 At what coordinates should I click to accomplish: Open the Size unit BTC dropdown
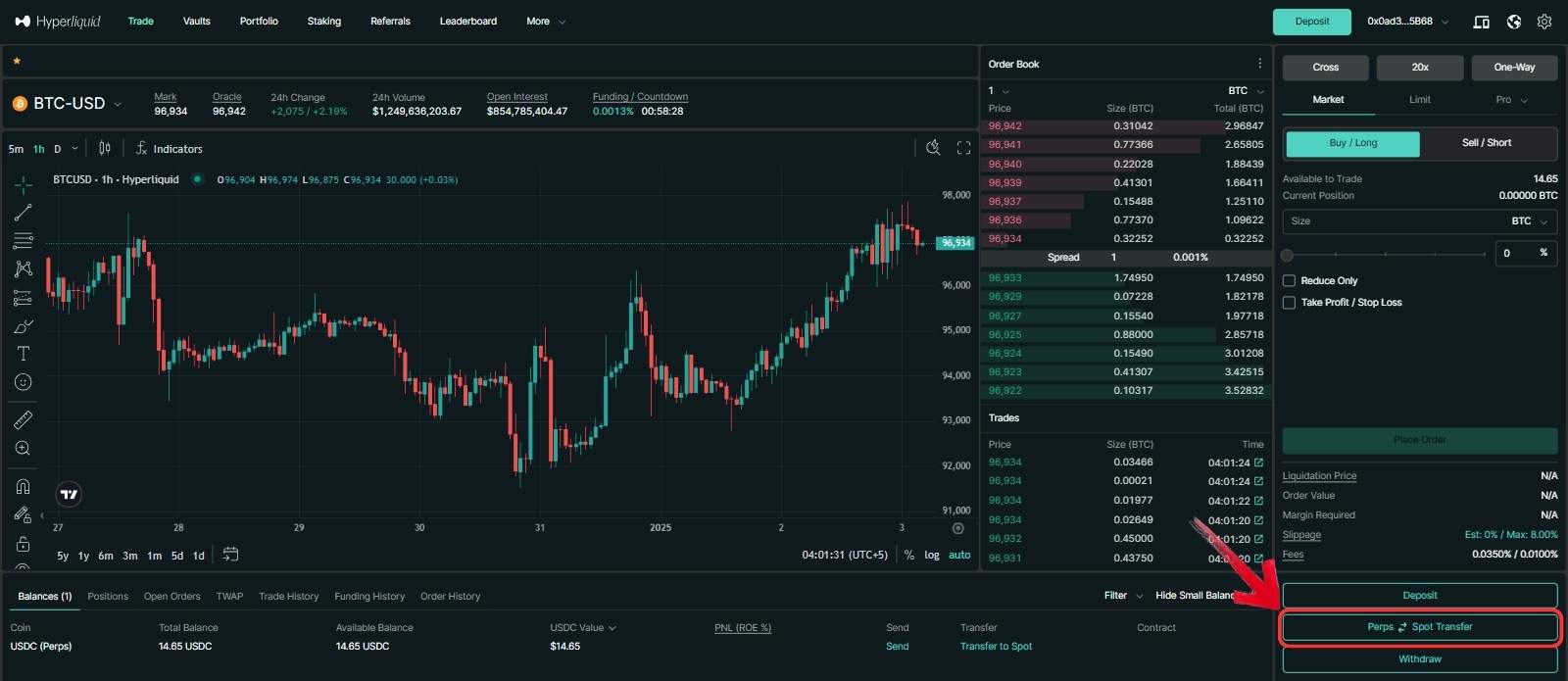1530,221
